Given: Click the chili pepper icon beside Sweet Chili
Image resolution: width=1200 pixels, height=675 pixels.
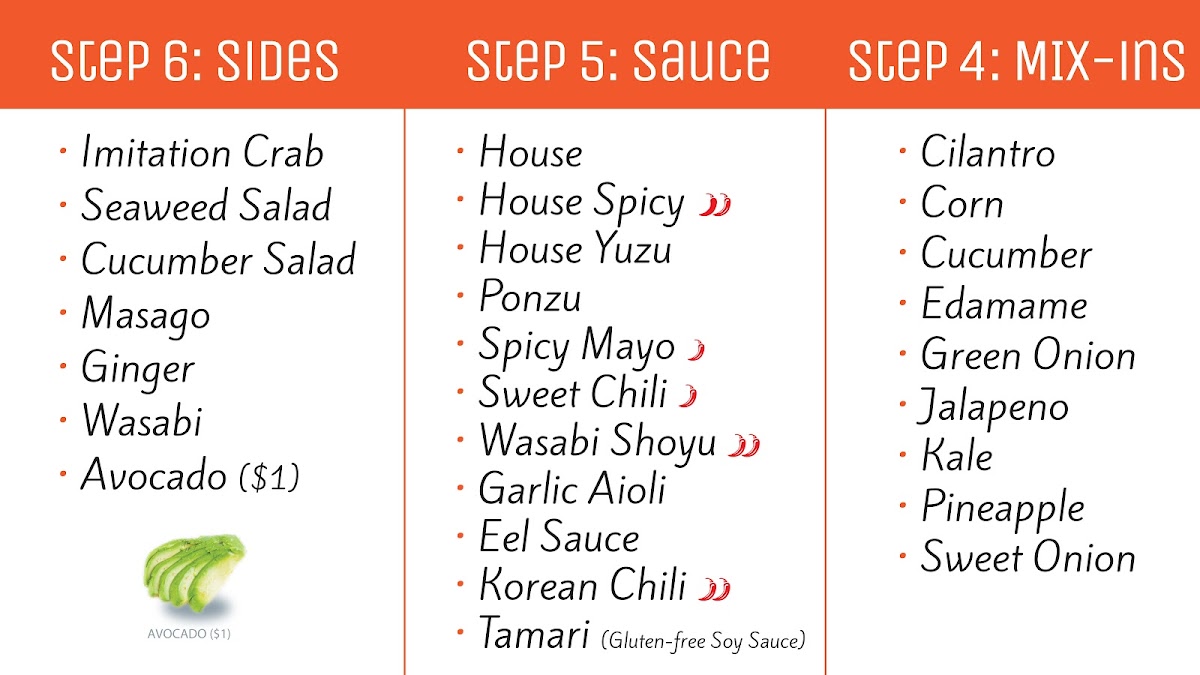Looking at the screenshot, I should click(x=687, y=396).
